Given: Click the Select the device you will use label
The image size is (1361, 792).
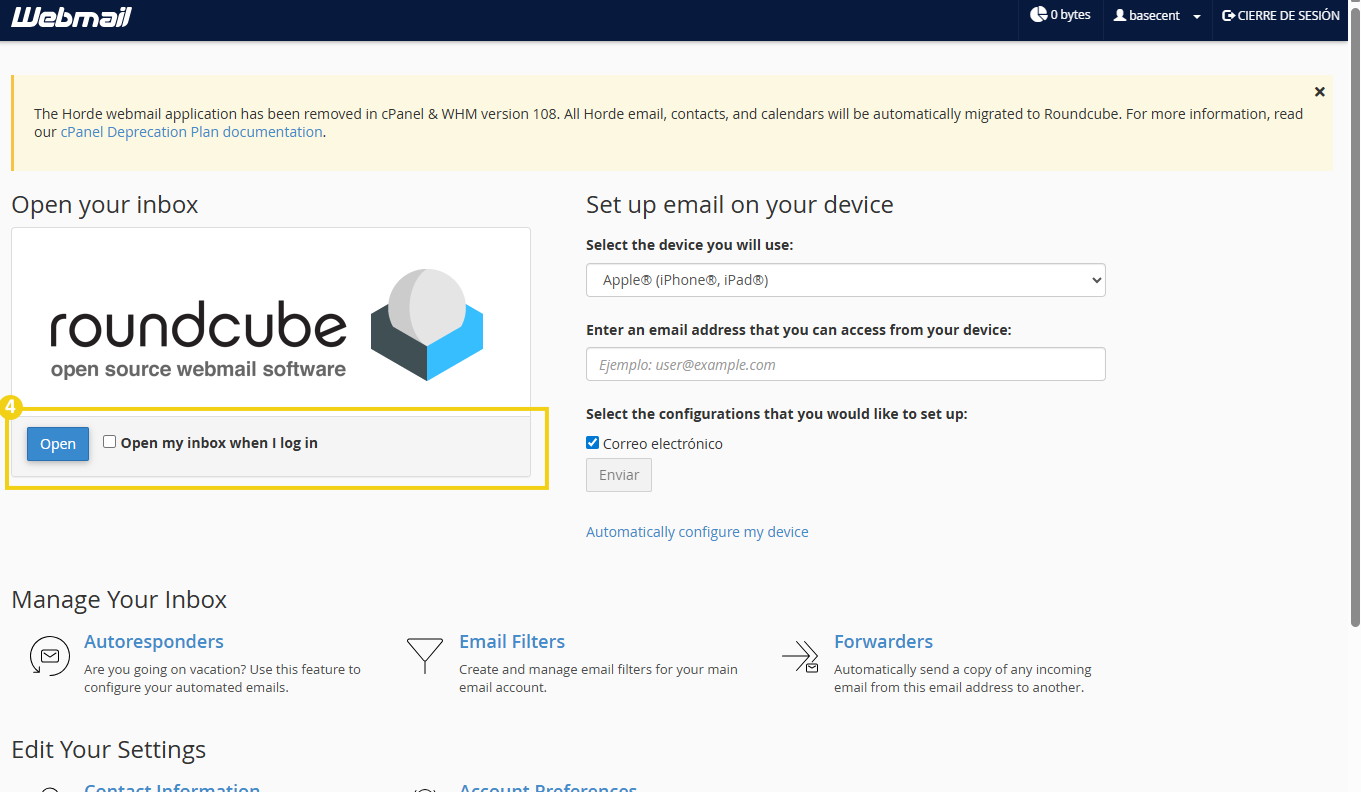Looking at the screenshot, I should tap(690, 245).
